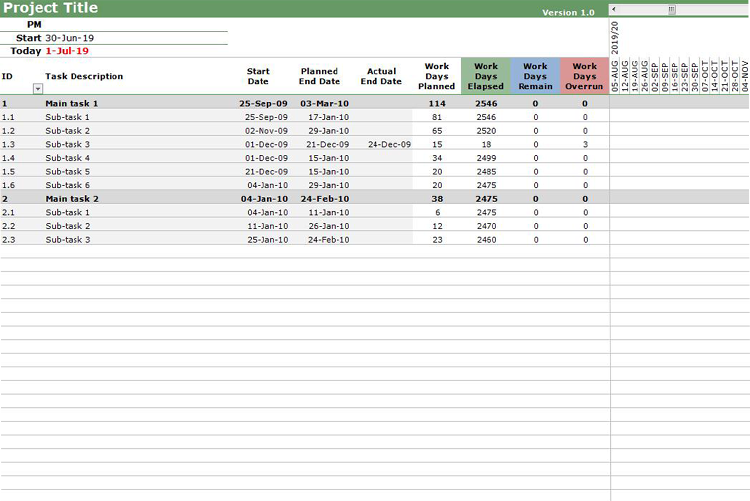Click Actual End Date 24-Dec-09 for Sub-task 3

tap(389, 144)
